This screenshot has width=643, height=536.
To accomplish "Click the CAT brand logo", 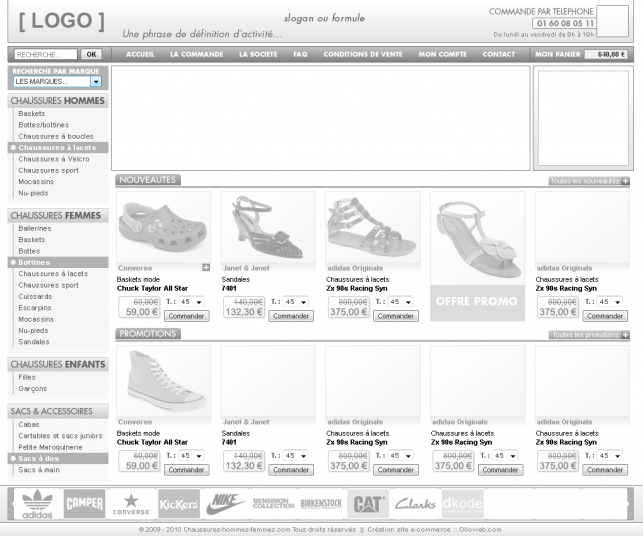I will (368, 503).
